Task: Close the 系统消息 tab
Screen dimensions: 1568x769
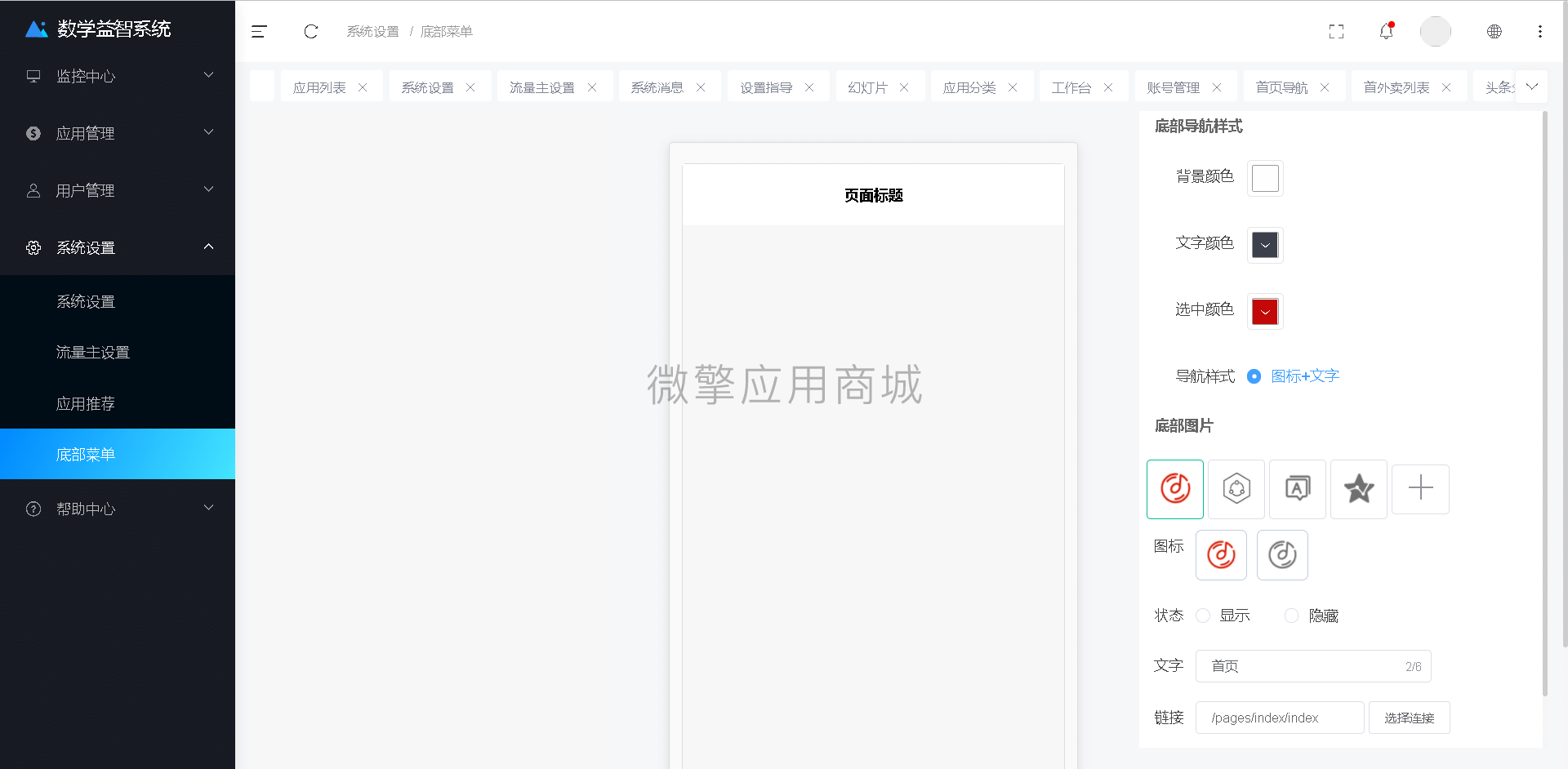Action: coord(701,87)
